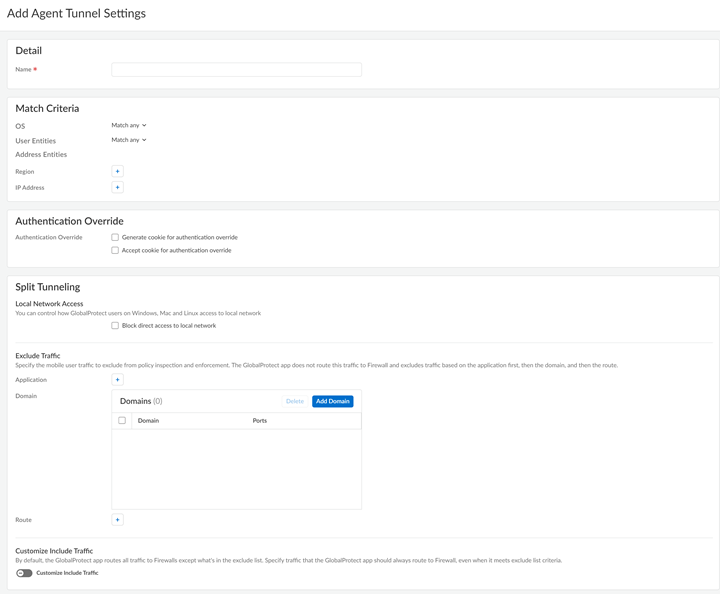Tick the select-all checkbox in Domains table
This screenshot has height=594, width=720.
[x=122, y=421]
